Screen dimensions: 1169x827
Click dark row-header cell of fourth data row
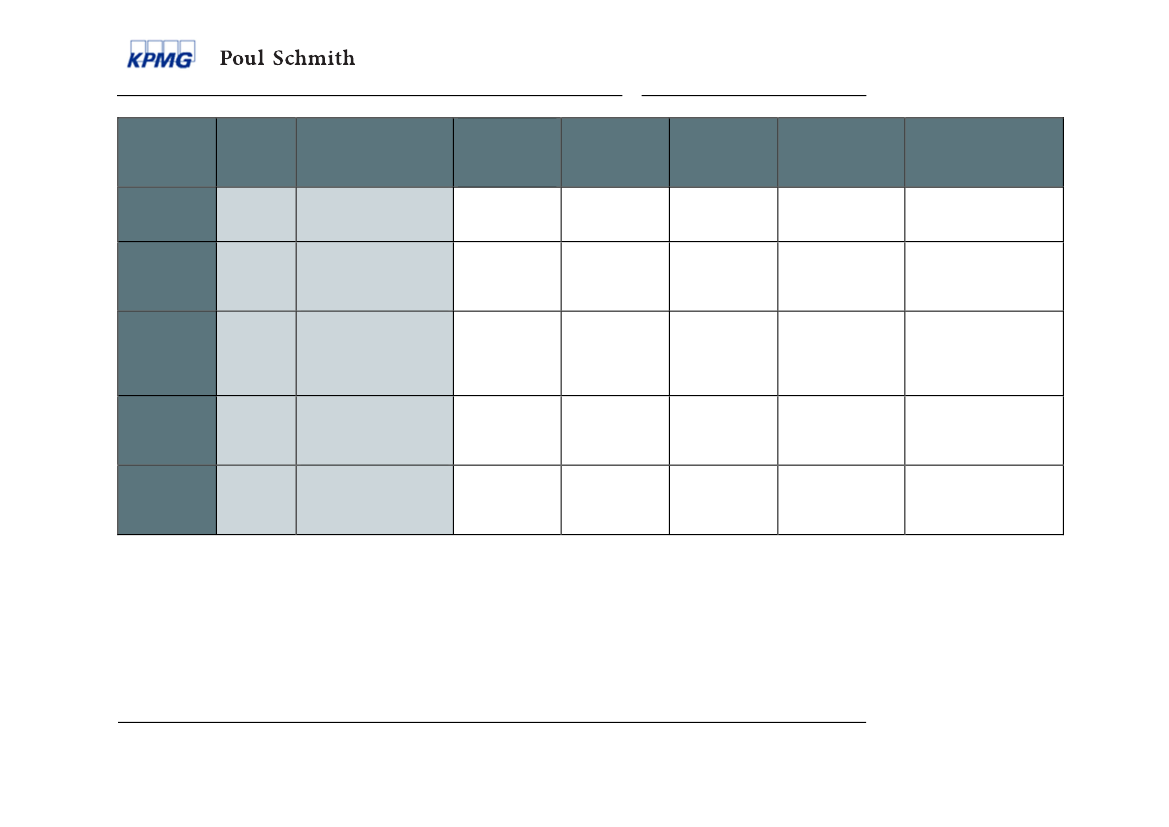(167, 430)
